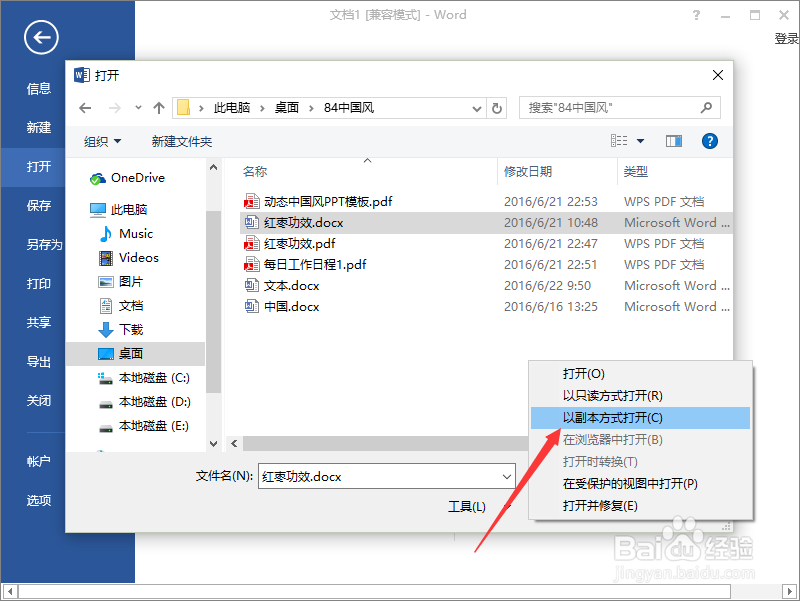Expand the 文件名 combo box dropdown

(x=507, y=477)
